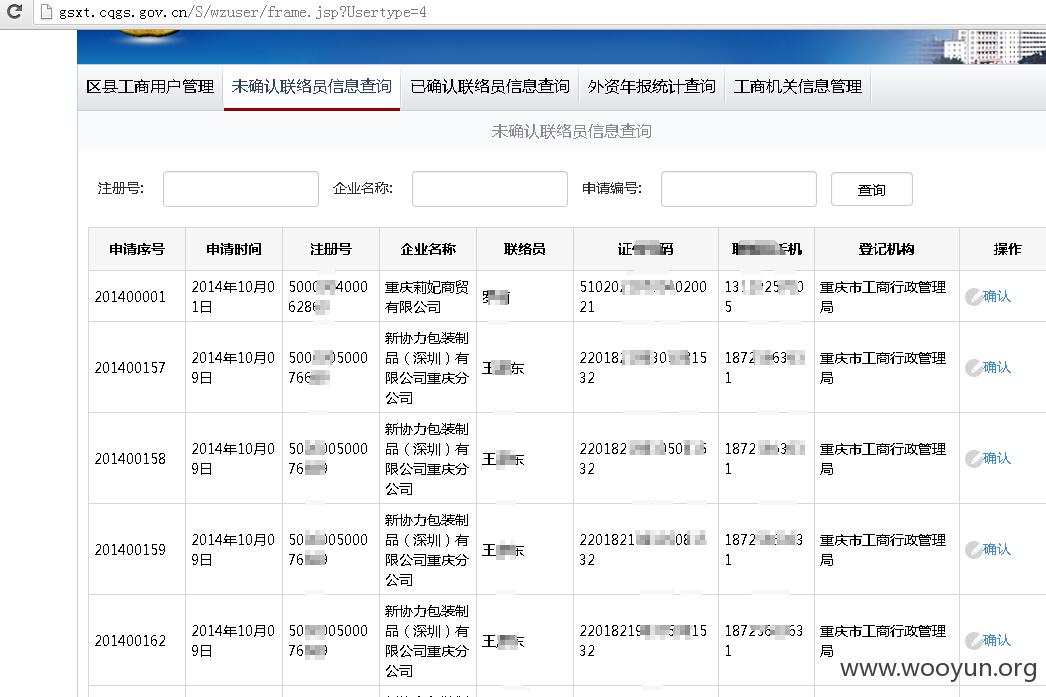Focus the 注册号 input field
This screenshot has width=1046, height=697.
point(241,189)
